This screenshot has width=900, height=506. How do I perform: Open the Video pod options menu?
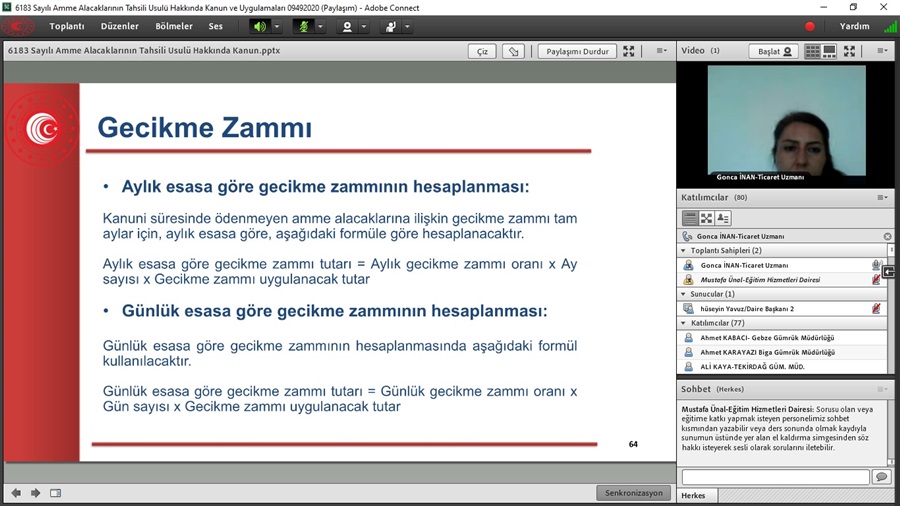882,51
